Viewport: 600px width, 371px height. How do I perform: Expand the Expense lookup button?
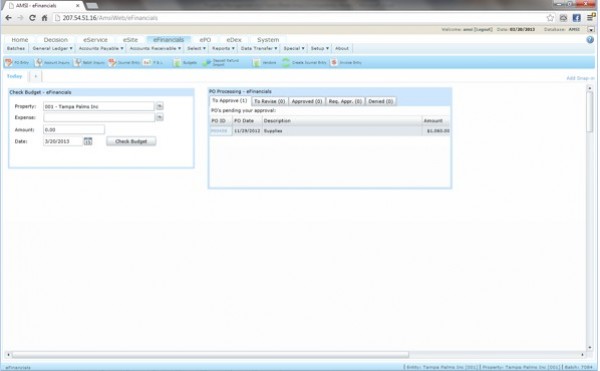click(x=160, y=117)
